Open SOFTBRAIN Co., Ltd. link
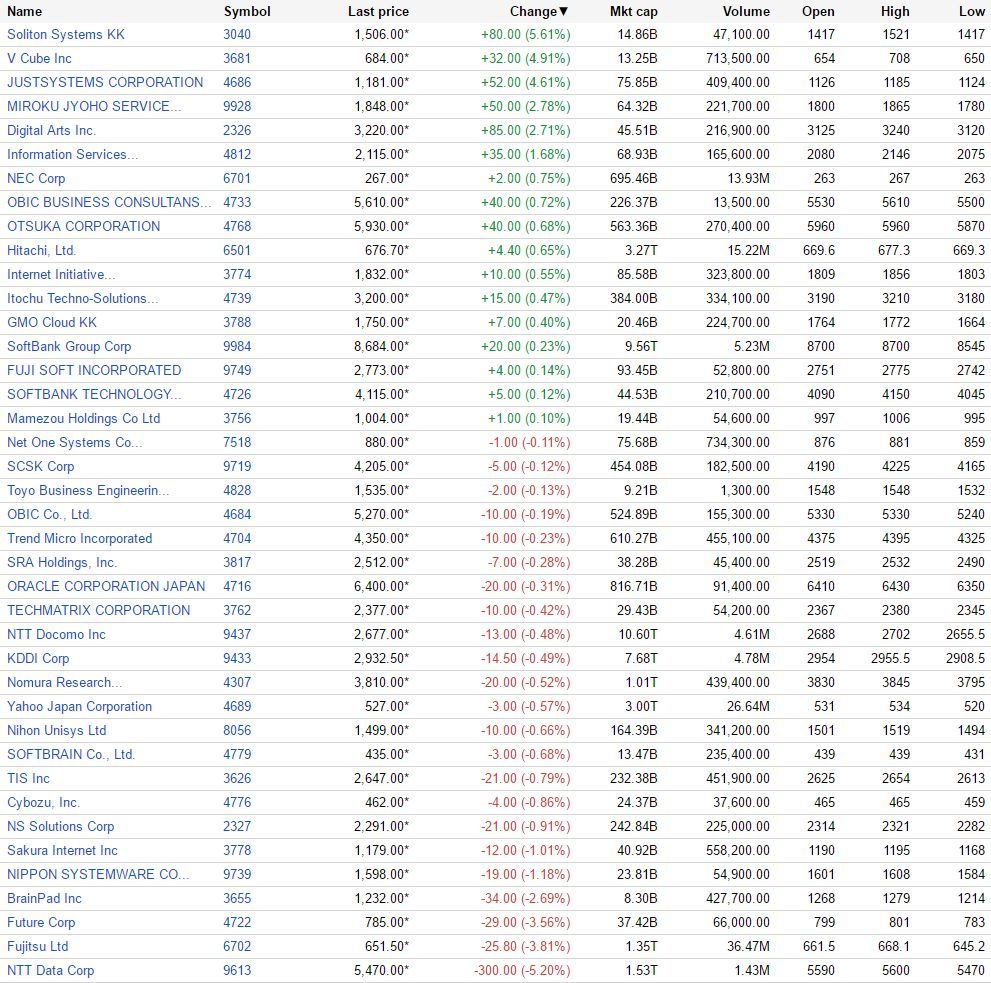 pos(71,755)
